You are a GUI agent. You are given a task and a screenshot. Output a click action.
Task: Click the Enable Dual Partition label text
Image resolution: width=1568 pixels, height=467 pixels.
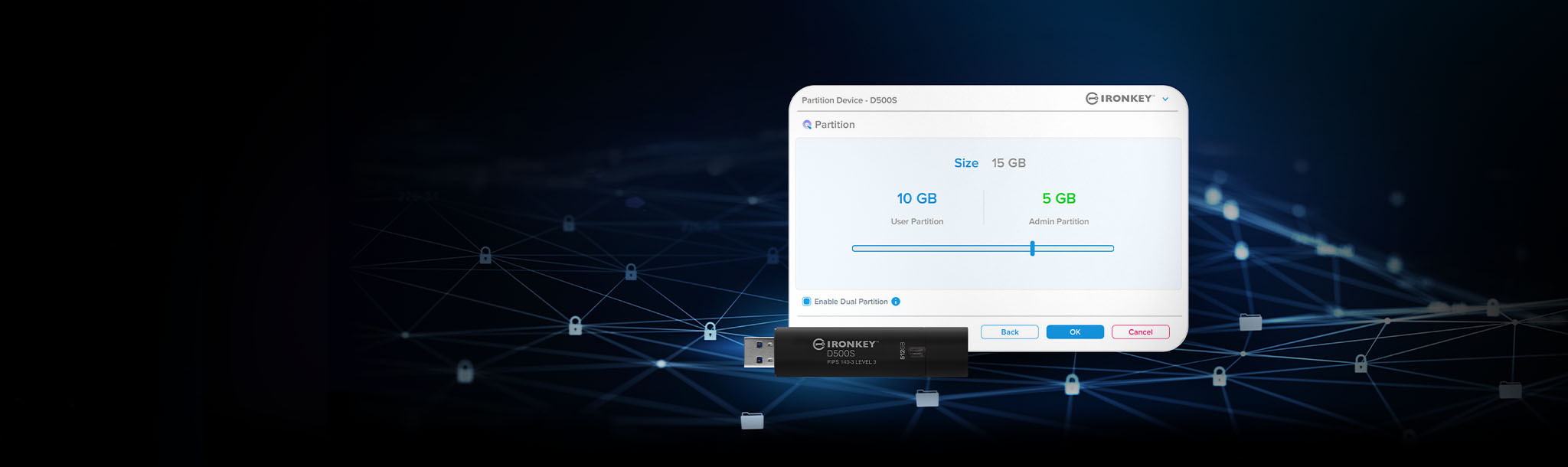point(851,302)
